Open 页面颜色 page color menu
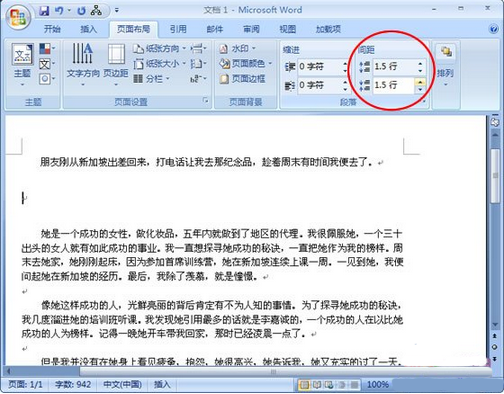The width and height of the screenshot is (504, 394). pyautogui.click(x=245, y=63)
